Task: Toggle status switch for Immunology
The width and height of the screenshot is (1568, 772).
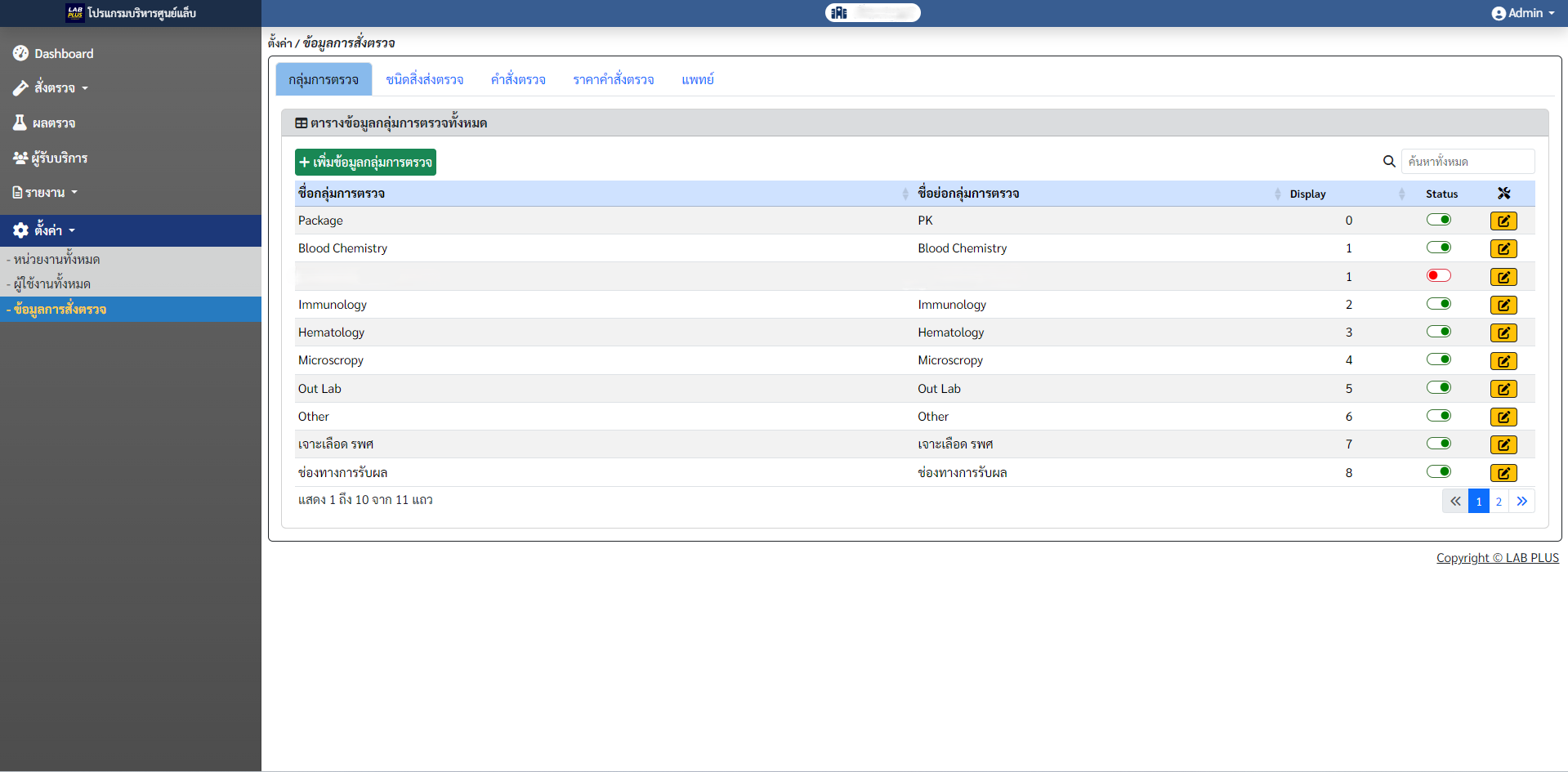Action: 1438,304
